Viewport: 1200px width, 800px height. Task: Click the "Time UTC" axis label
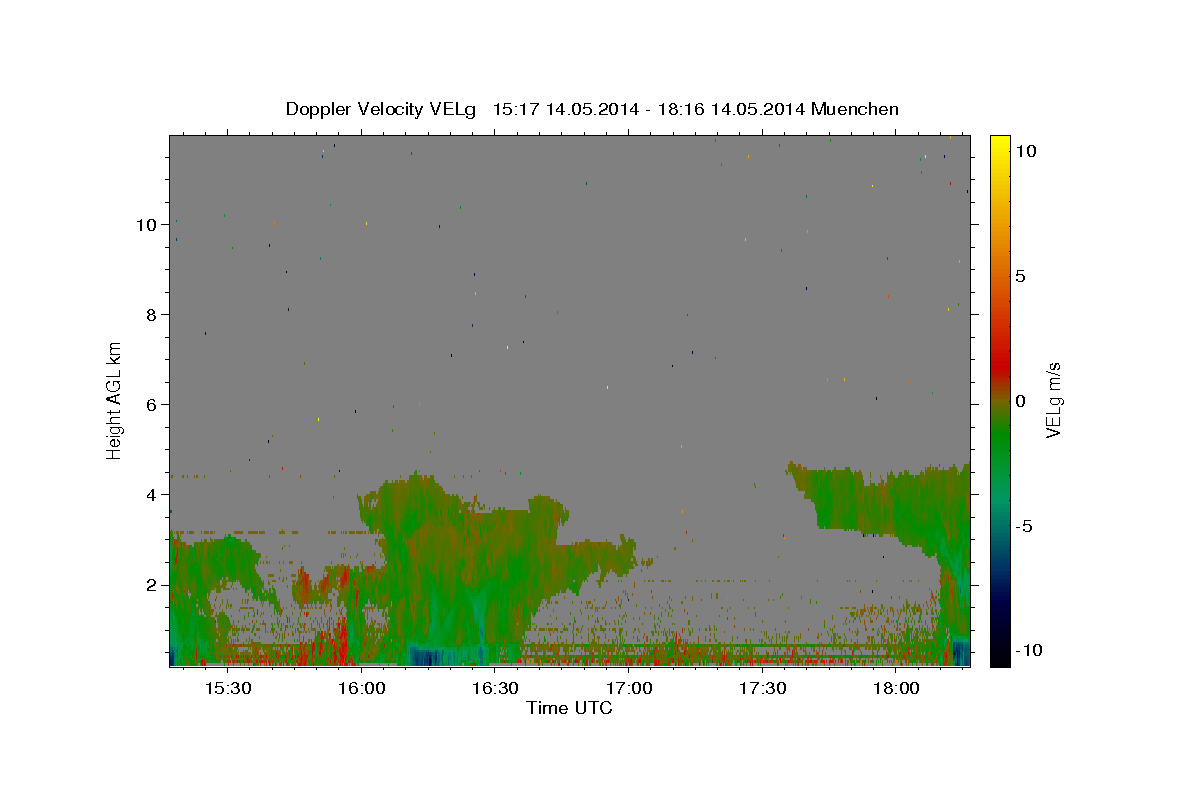click(569, 708)
